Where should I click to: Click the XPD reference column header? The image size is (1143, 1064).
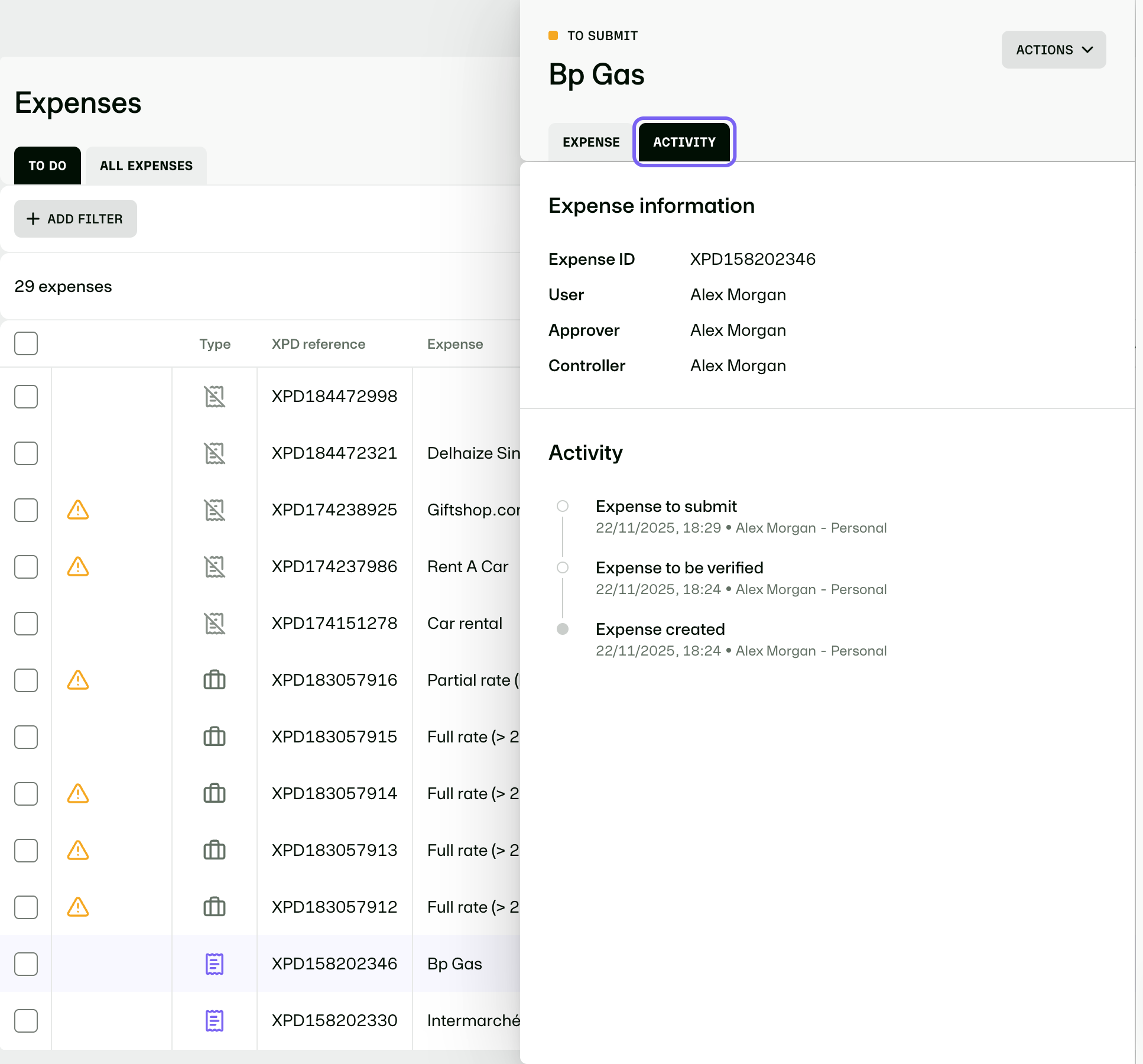(x=319, y=344)
